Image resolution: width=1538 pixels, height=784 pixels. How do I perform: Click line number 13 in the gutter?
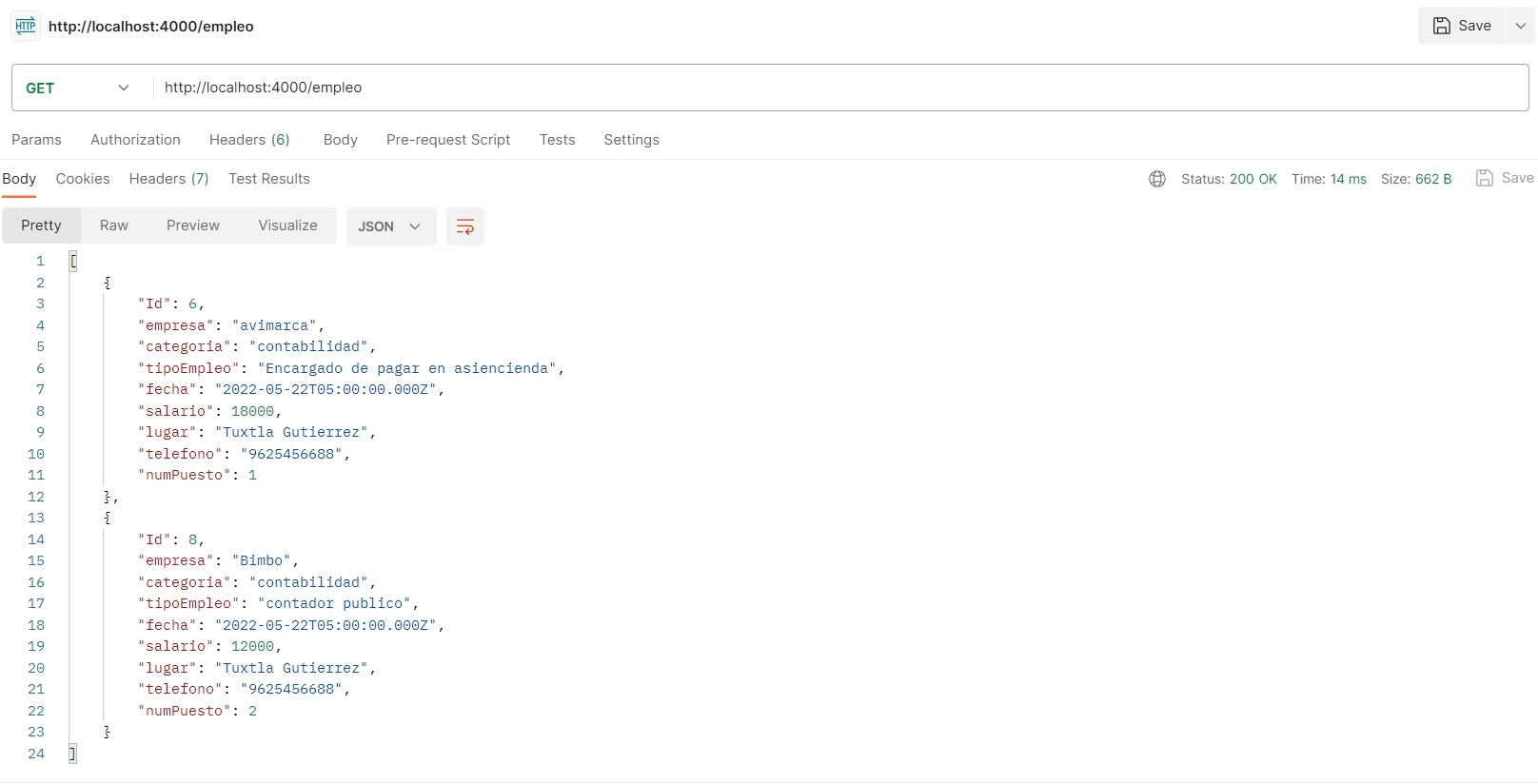pyautogui.click(x=36, y=518)
